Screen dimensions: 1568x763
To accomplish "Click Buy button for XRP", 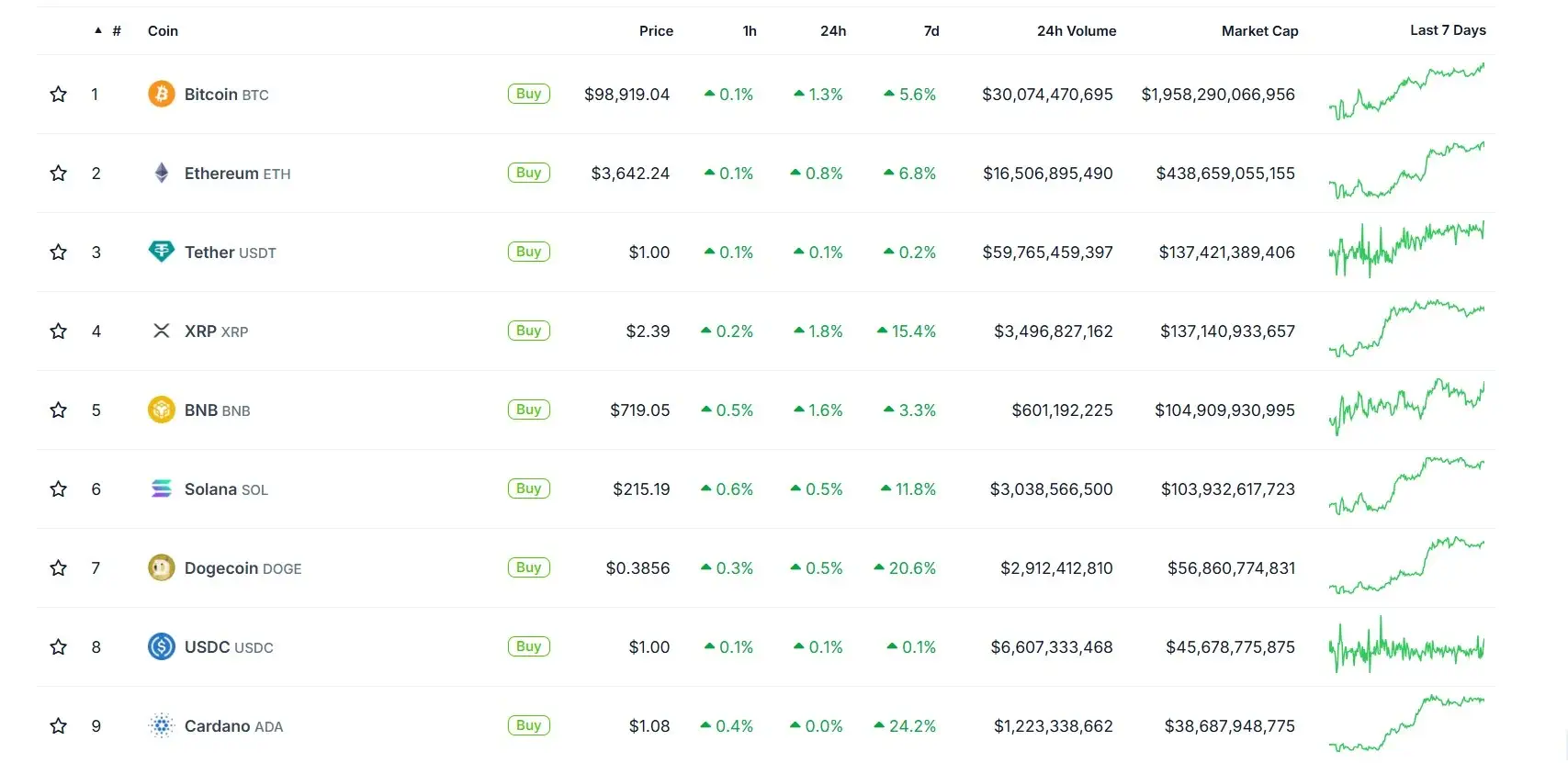I will (x=529, y=331).
